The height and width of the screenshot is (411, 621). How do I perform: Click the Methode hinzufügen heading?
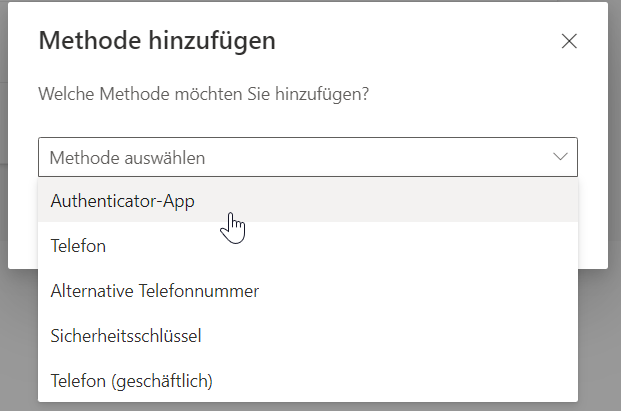[157, 41]
